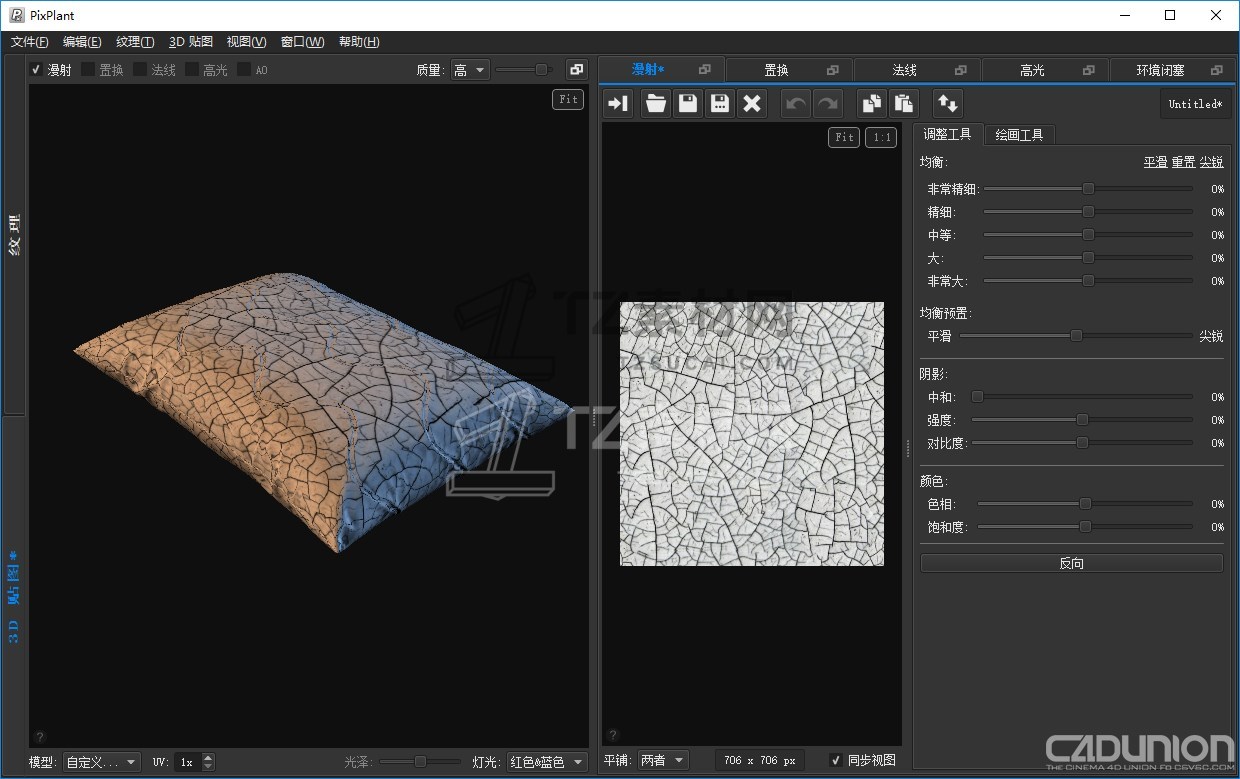Image resolution: width=1240 pixels, height=779 pixels.
Task: Click the 反向 invert button
Action: click(x=1071, y=563)
